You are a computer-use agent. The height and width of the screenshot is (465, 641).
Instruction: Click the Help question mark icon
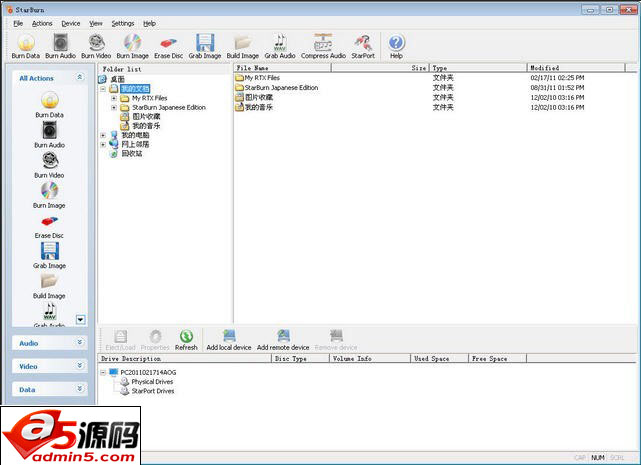pyautogui.click(x=396, y=45)
